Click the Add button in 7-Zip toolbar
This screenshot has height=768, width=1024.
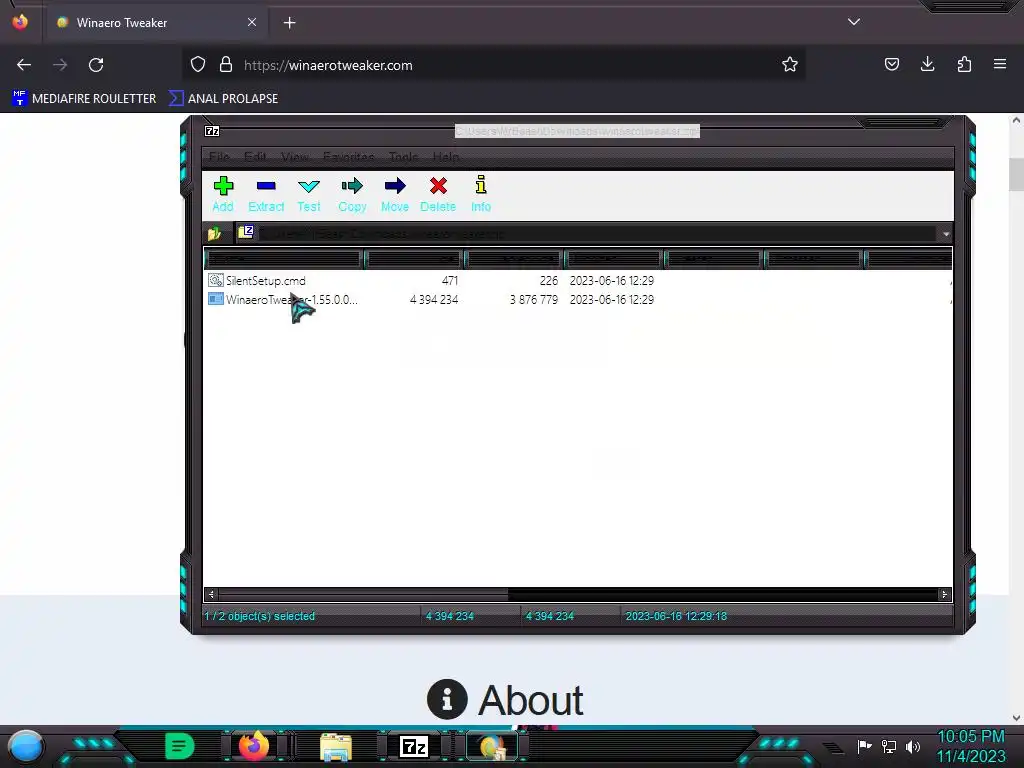click(x=223, y=194)
